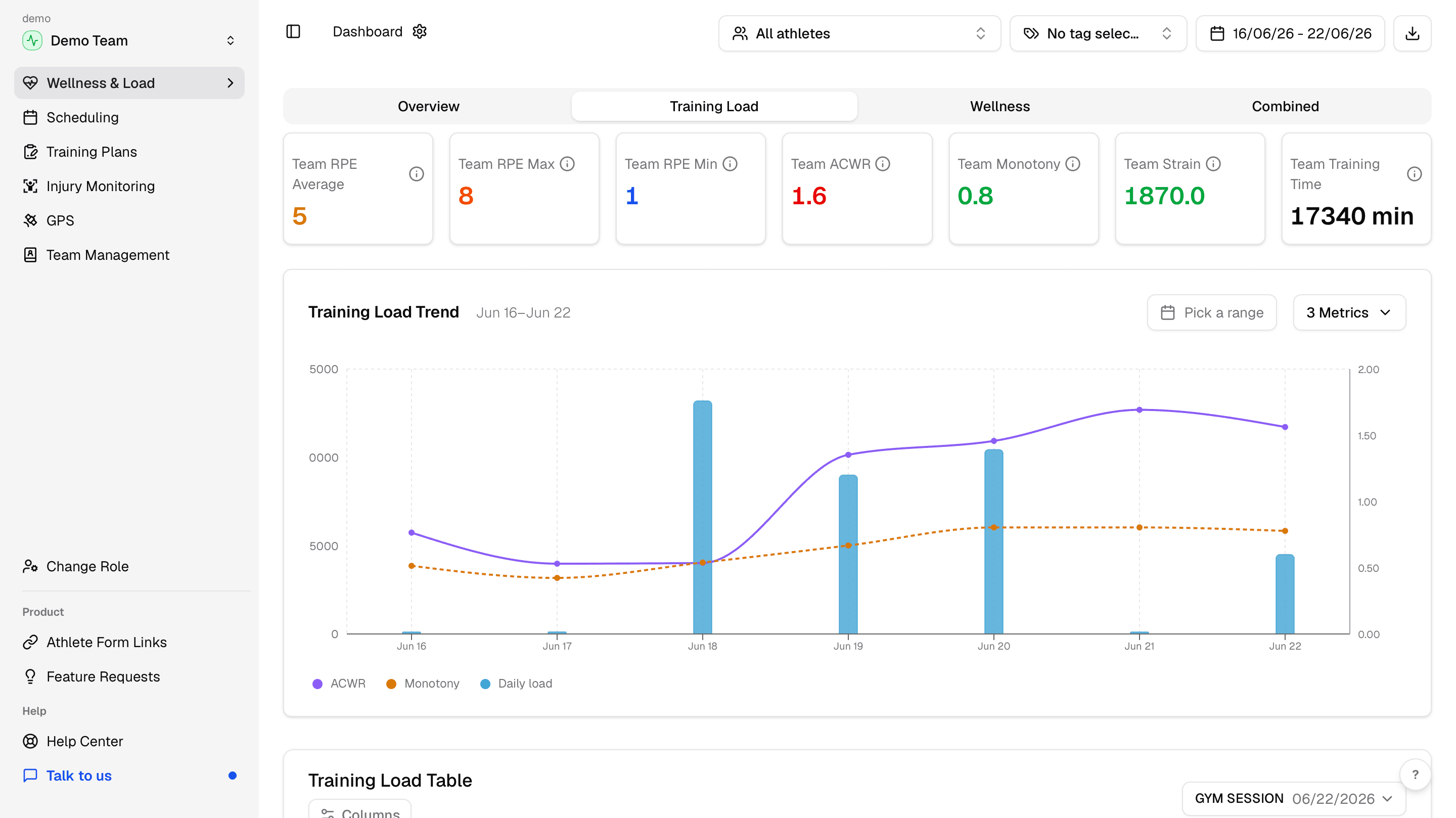Switch to the Combined tab
Viewport: 1456px width, 818px height.
pos(1285,106)
